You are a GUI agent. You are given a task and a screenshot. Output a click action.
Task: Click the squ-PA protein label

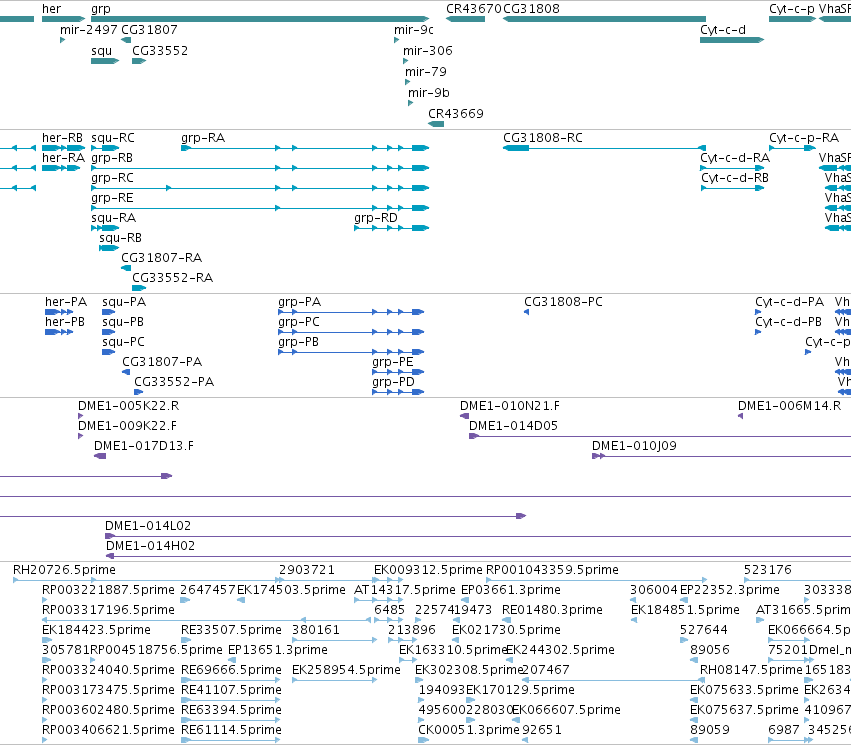pyautogui.click(x=124, y=302)
